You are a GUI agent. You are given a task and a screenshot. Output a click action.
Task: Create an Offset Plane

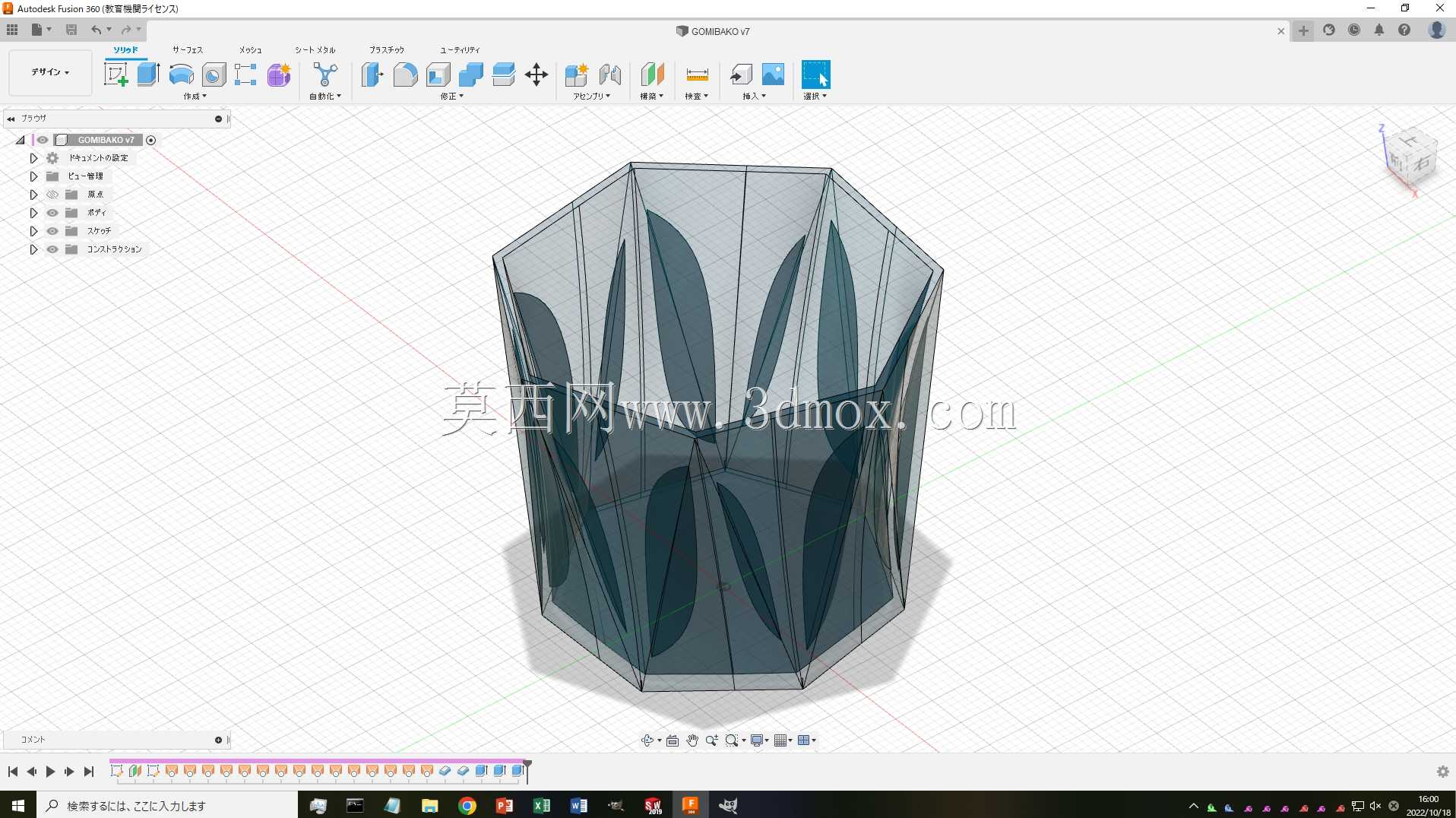coord(652,75)
